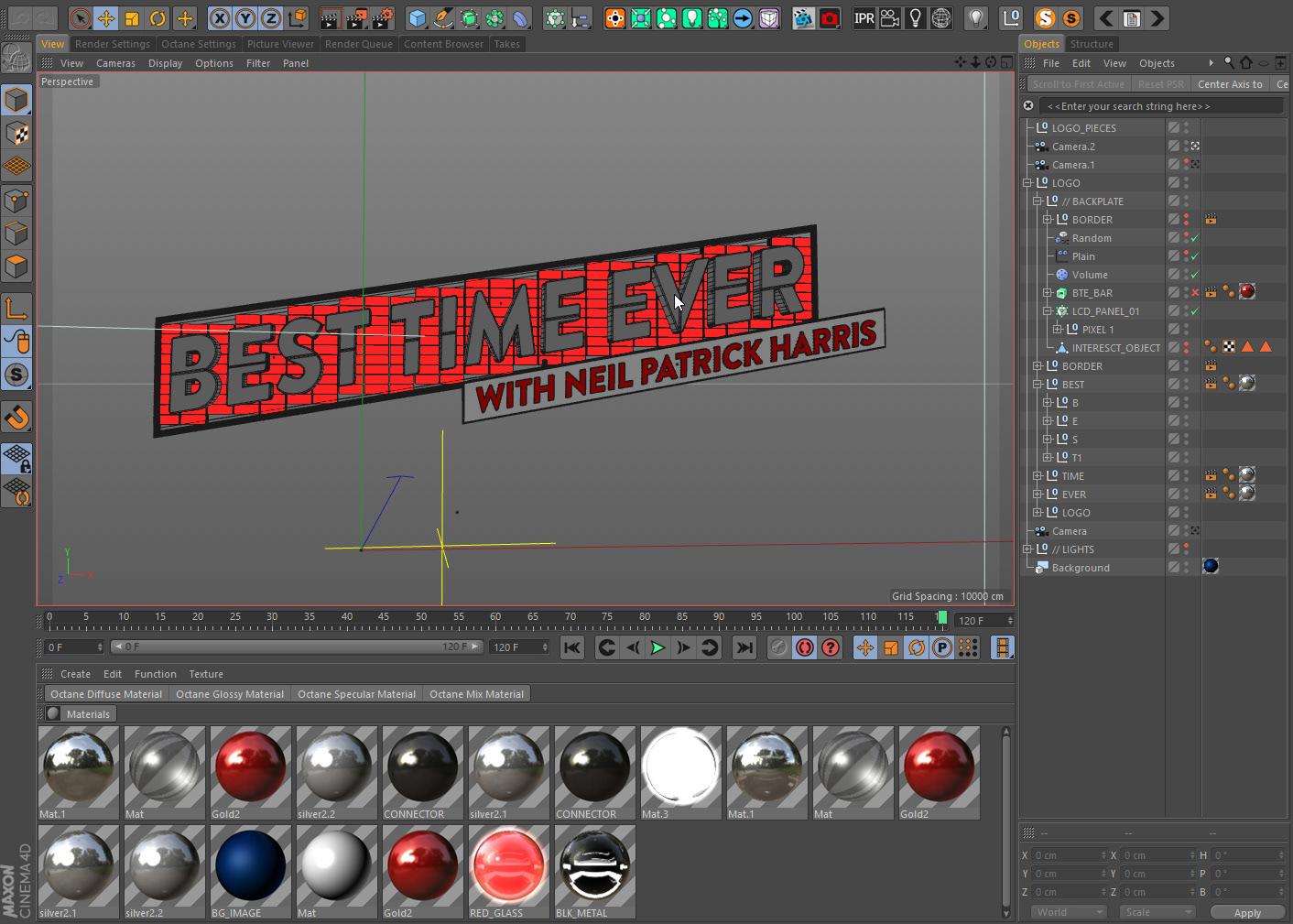Open the viewport Filter menu
This screenshot has height=924, width=1293.
pyautogui.click(x=258, y=63)
